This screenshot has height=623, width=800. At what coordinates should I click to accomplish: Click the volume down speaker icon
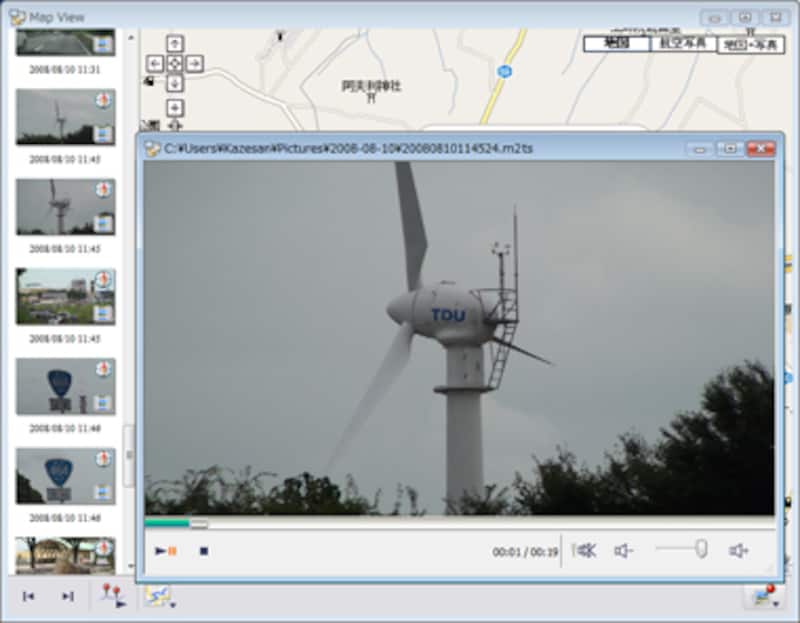tap(623, 550)
